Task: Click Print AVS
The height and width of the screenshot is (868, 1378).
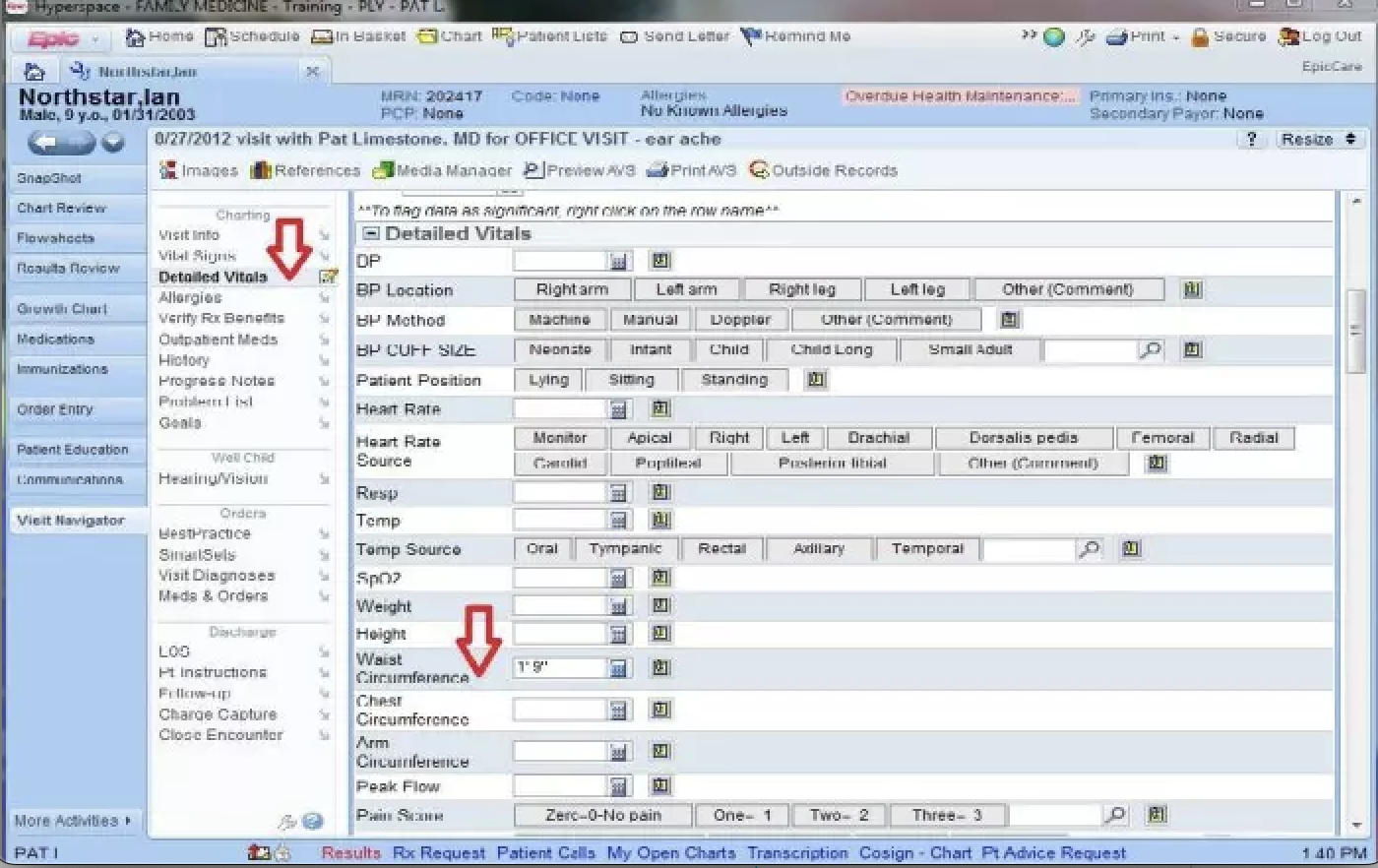Action: 691,170
